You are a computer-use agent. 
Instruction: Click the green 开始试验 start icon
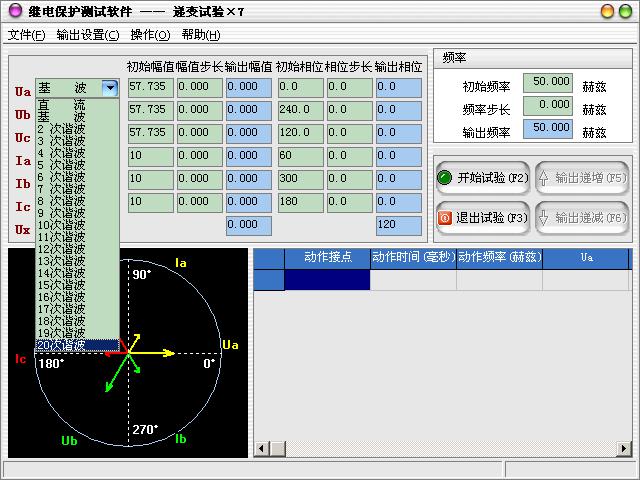click(445, 178)
